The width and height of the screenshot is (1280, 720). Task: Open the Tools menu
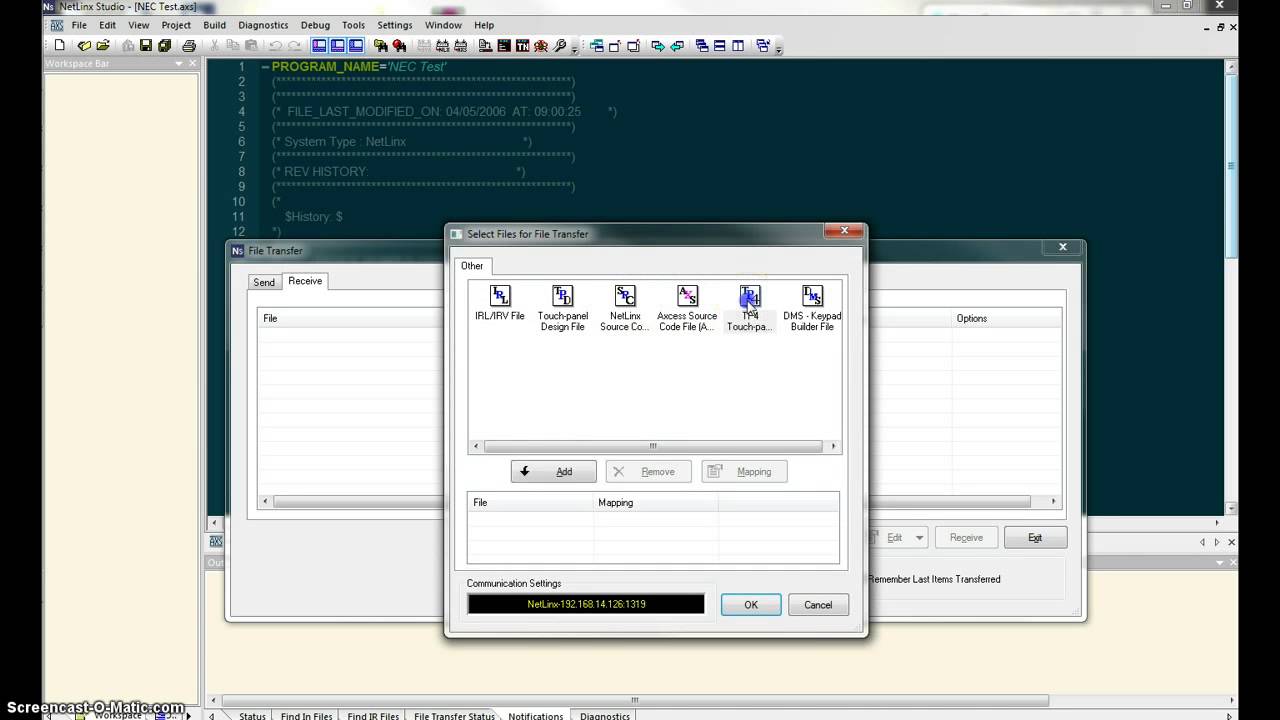[x=353, y=25]
